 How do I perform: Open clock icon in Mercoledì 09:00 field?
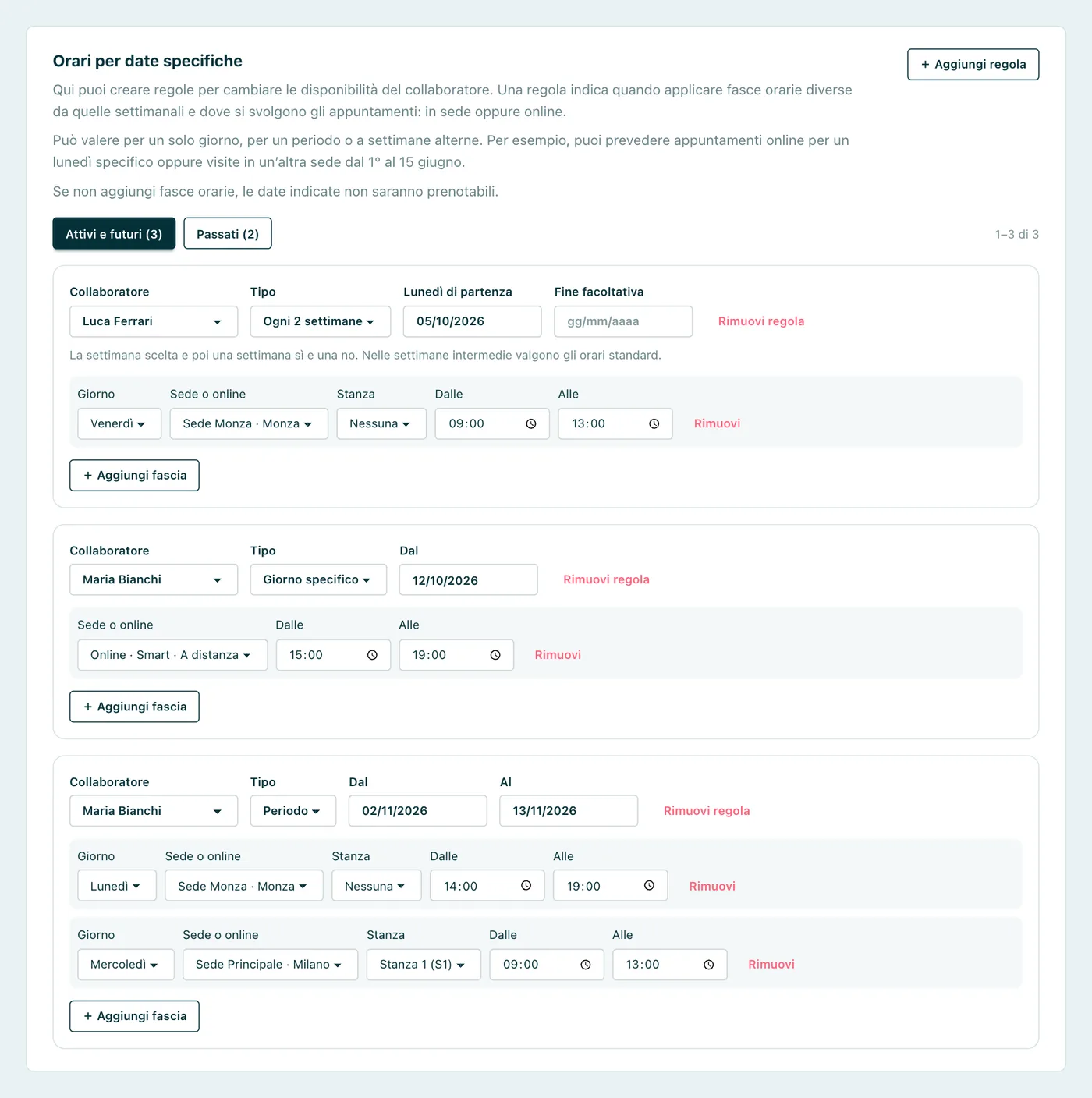(586, 965)
